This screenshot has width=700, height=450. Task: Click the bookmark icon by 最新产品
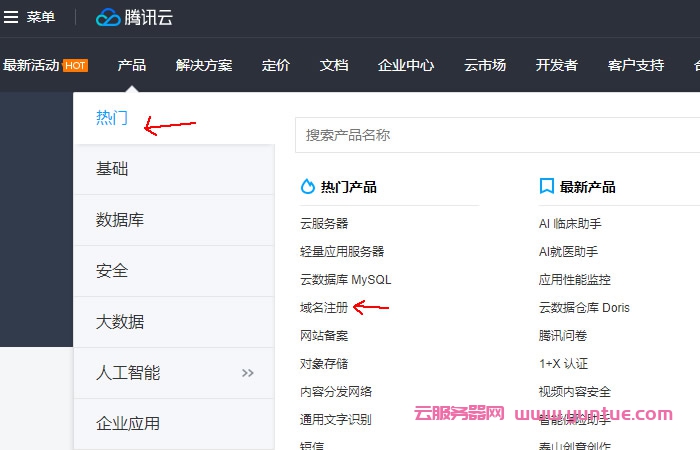[x=546, y=187]
